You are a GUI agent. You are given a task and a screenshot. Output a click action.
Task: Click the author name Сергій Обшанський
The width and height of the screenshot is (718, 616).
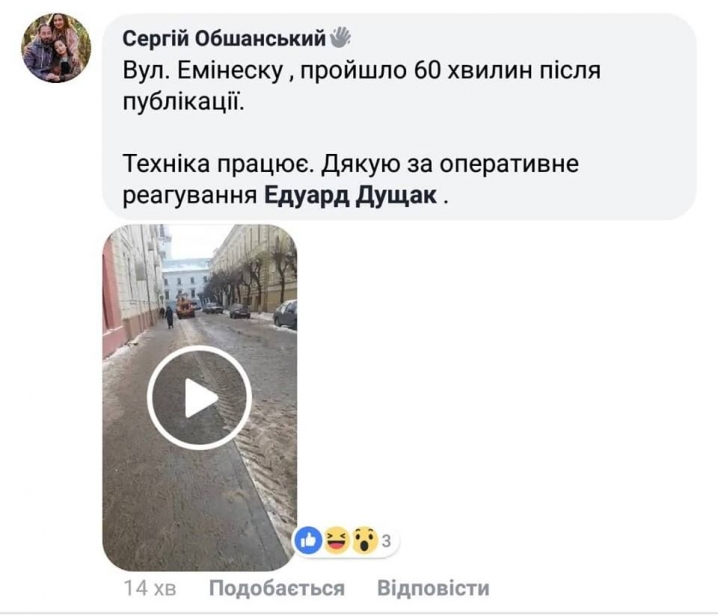(224, 39)
